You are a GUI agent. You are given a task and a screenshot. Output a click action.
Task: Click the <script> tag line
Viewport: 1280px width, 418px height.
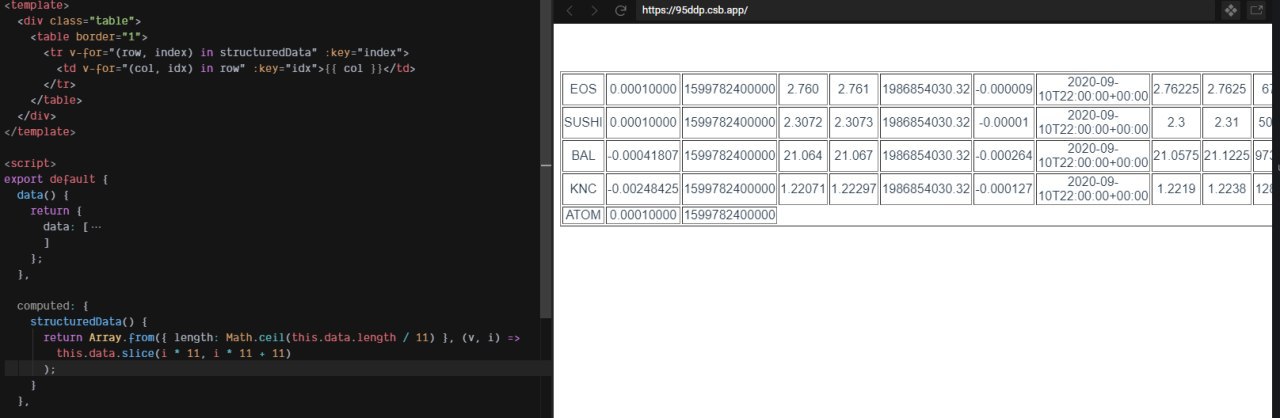(x=30, y=163)
